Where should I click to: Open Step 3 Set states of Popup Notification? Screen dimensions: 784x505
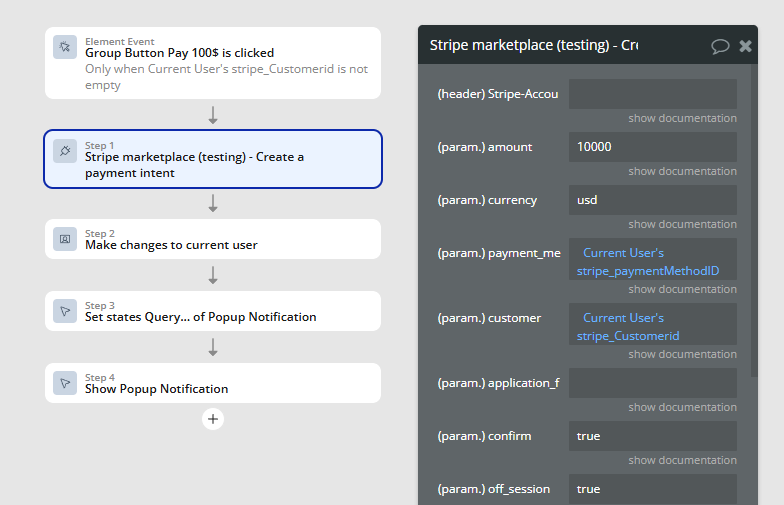tap(213, 311)
